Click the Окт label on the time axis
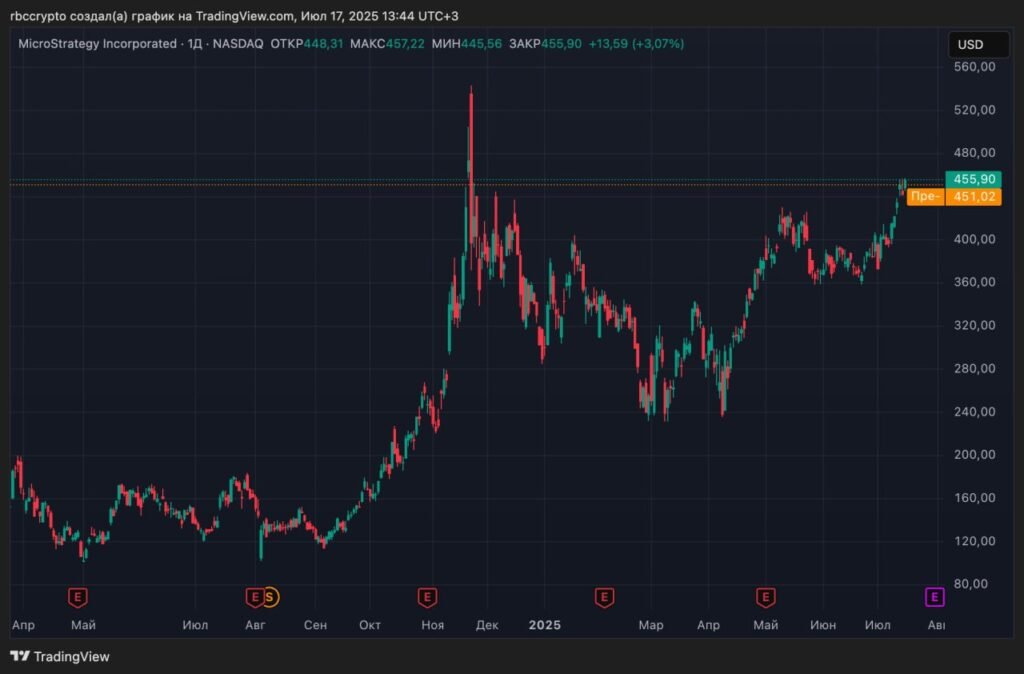Viewport: 1024px width, 674px height. (370, 625)
